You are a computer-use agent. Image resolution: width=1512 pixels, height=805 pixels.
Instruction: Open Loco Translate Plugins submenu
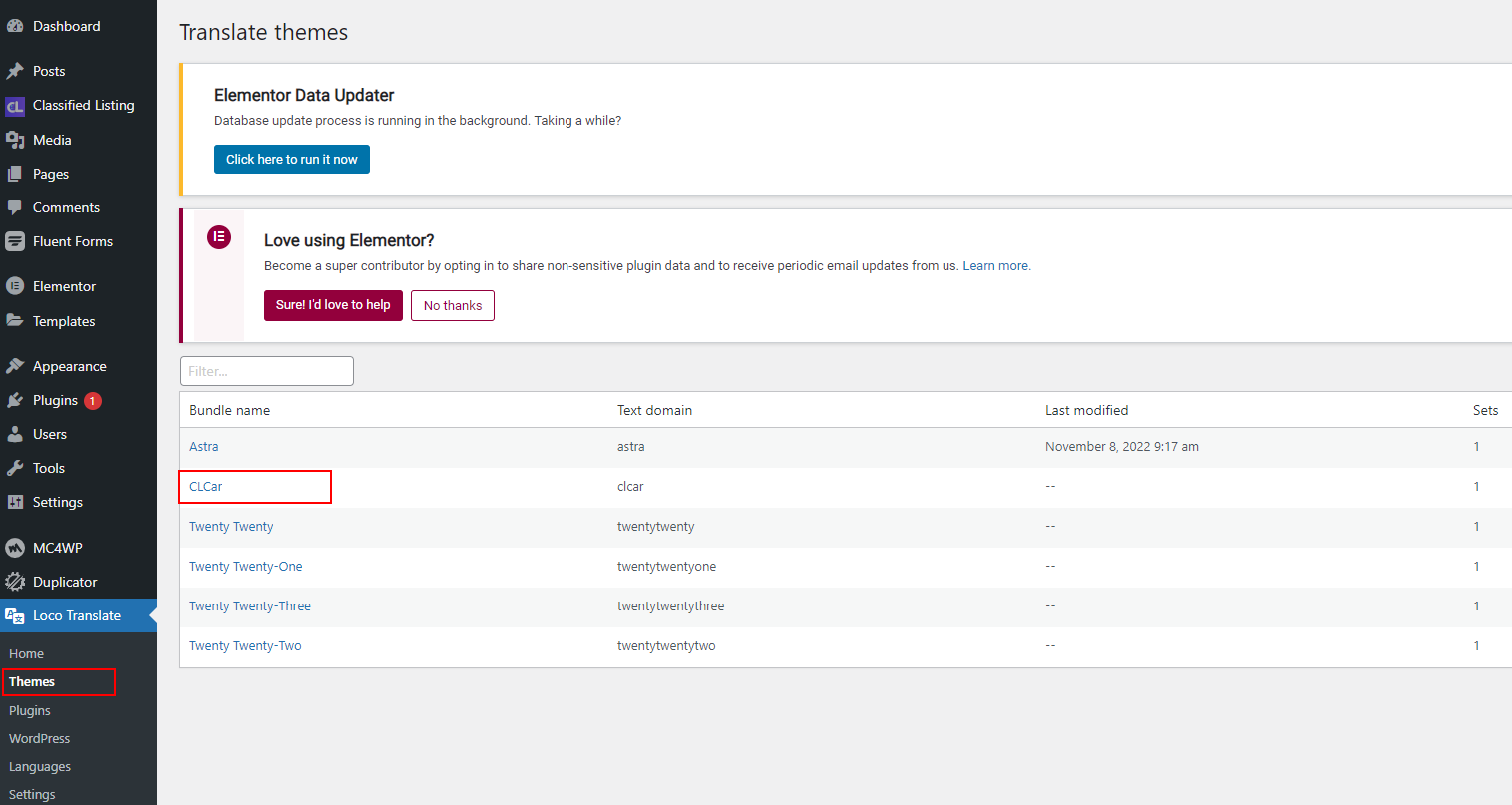[x=30, y=711]
